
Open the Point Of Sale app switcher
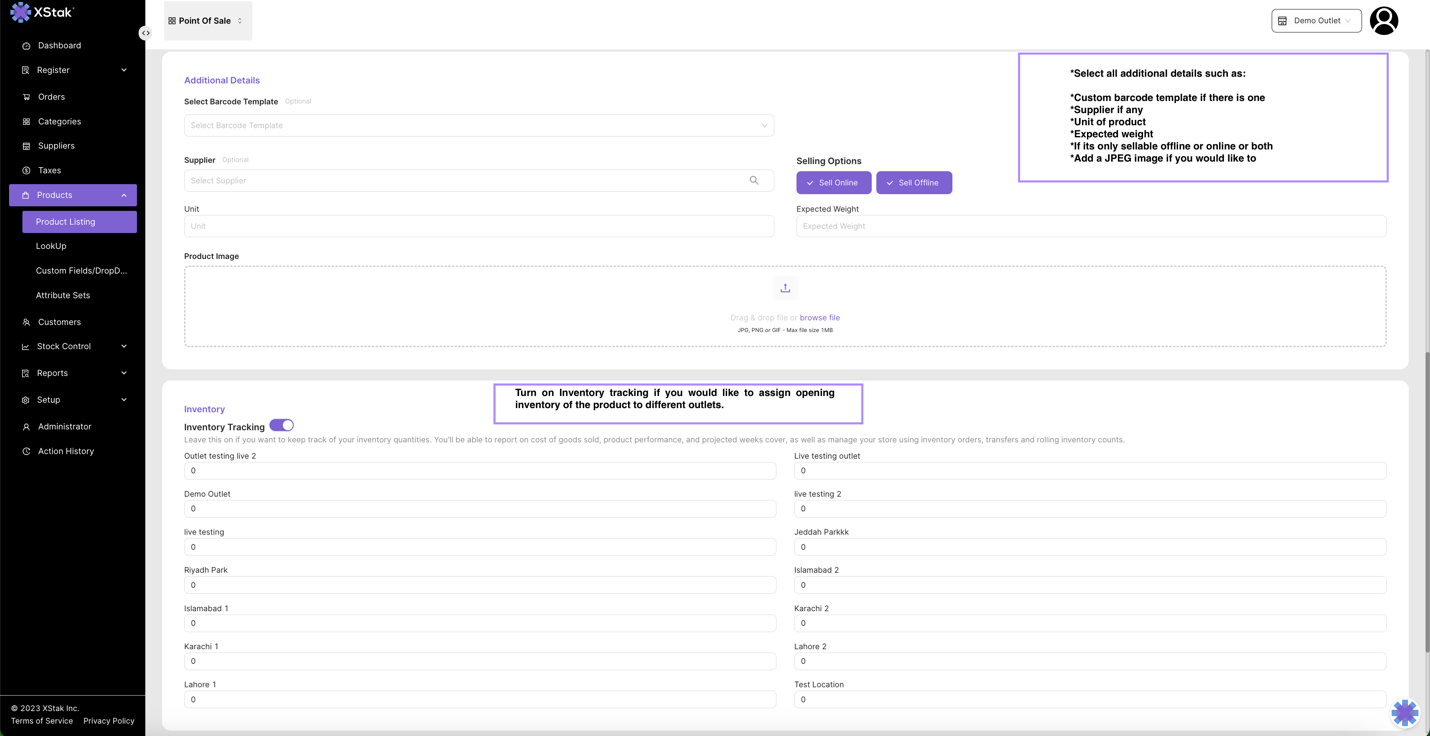coord(207,21)
